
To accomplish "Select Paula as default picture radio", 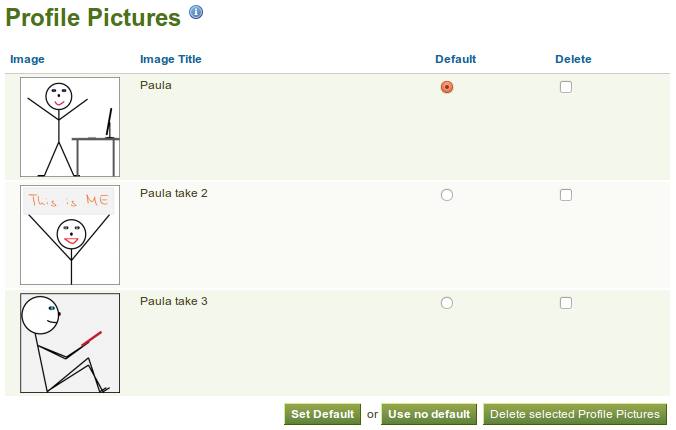I will (447, 87).
